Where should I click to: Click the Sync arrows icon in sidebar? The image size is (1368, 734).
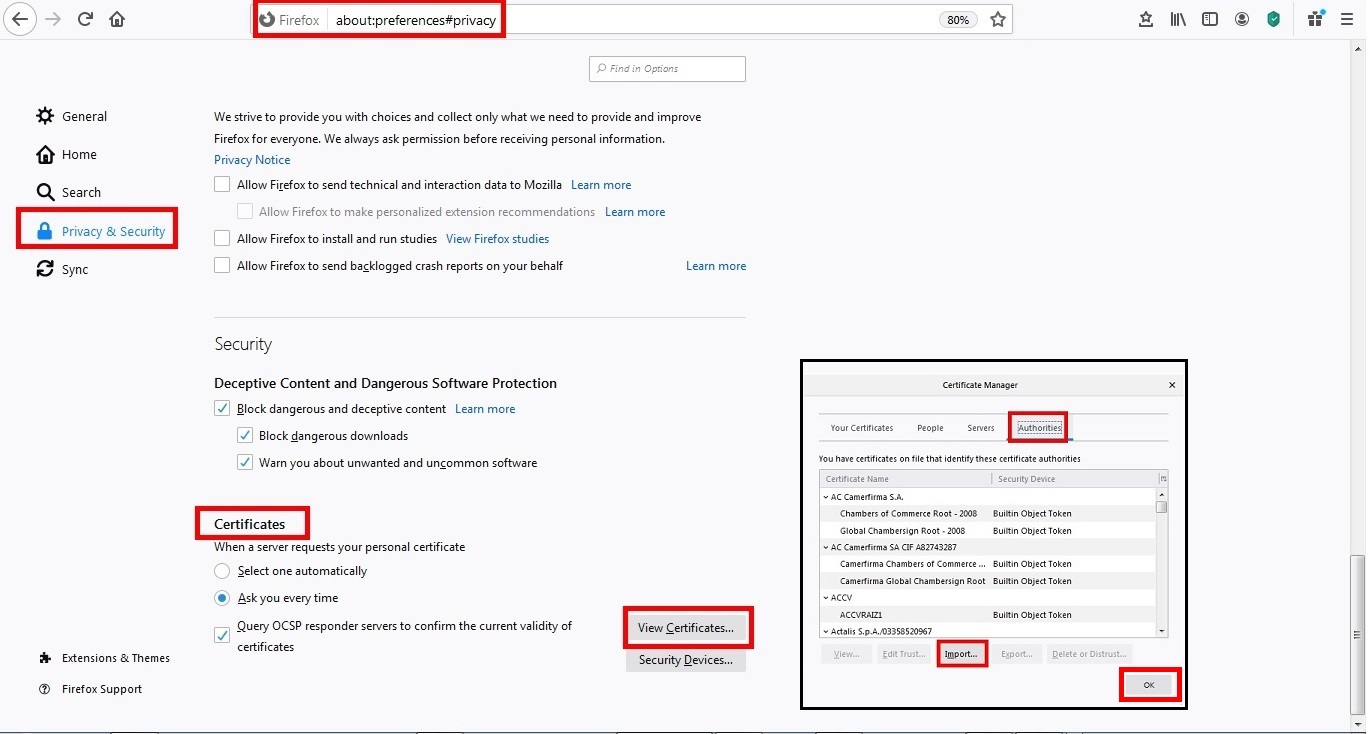pos(45,269)
